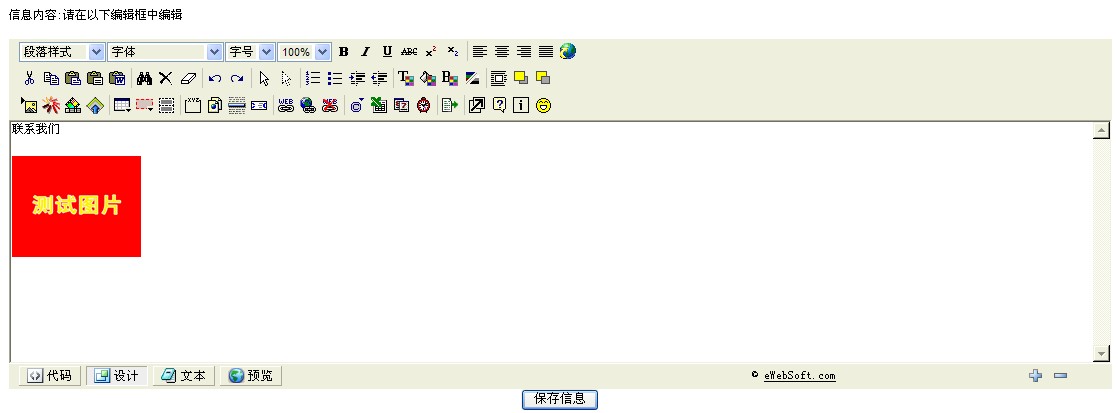
Task: Open 字号 font size dropdown
Action: [x=250, y=51]
